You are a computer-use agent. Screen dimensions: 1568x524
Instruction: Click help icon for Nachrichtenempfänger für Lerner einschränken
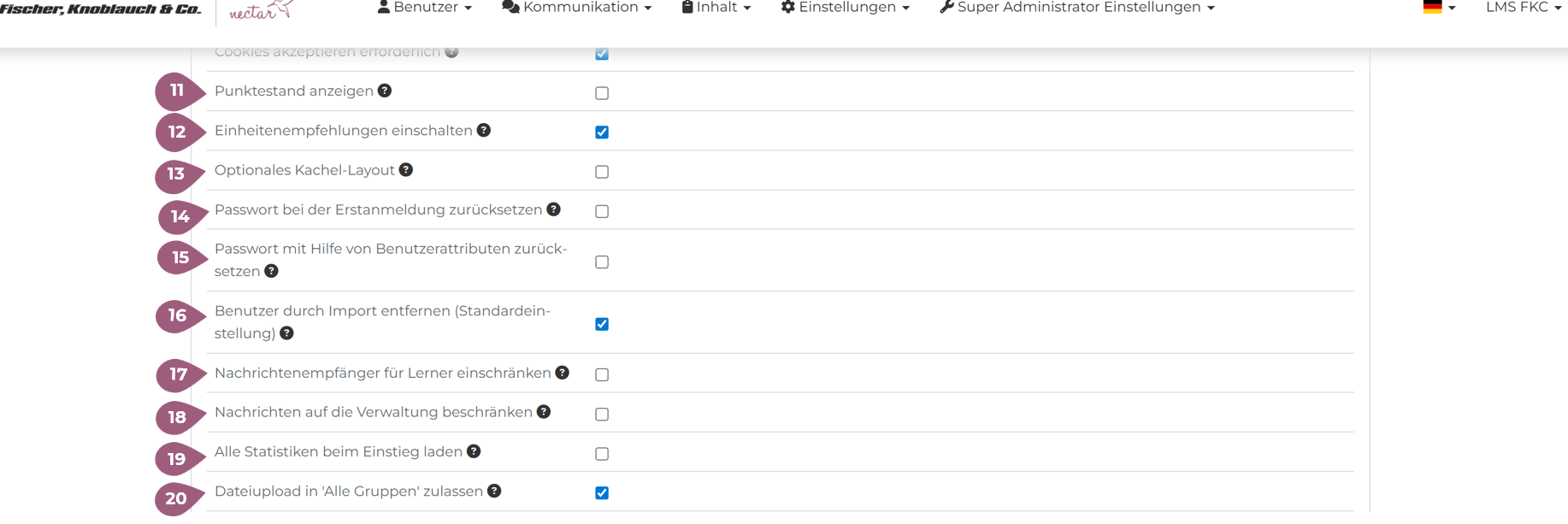pyautogui.click(x=562, y=373)
